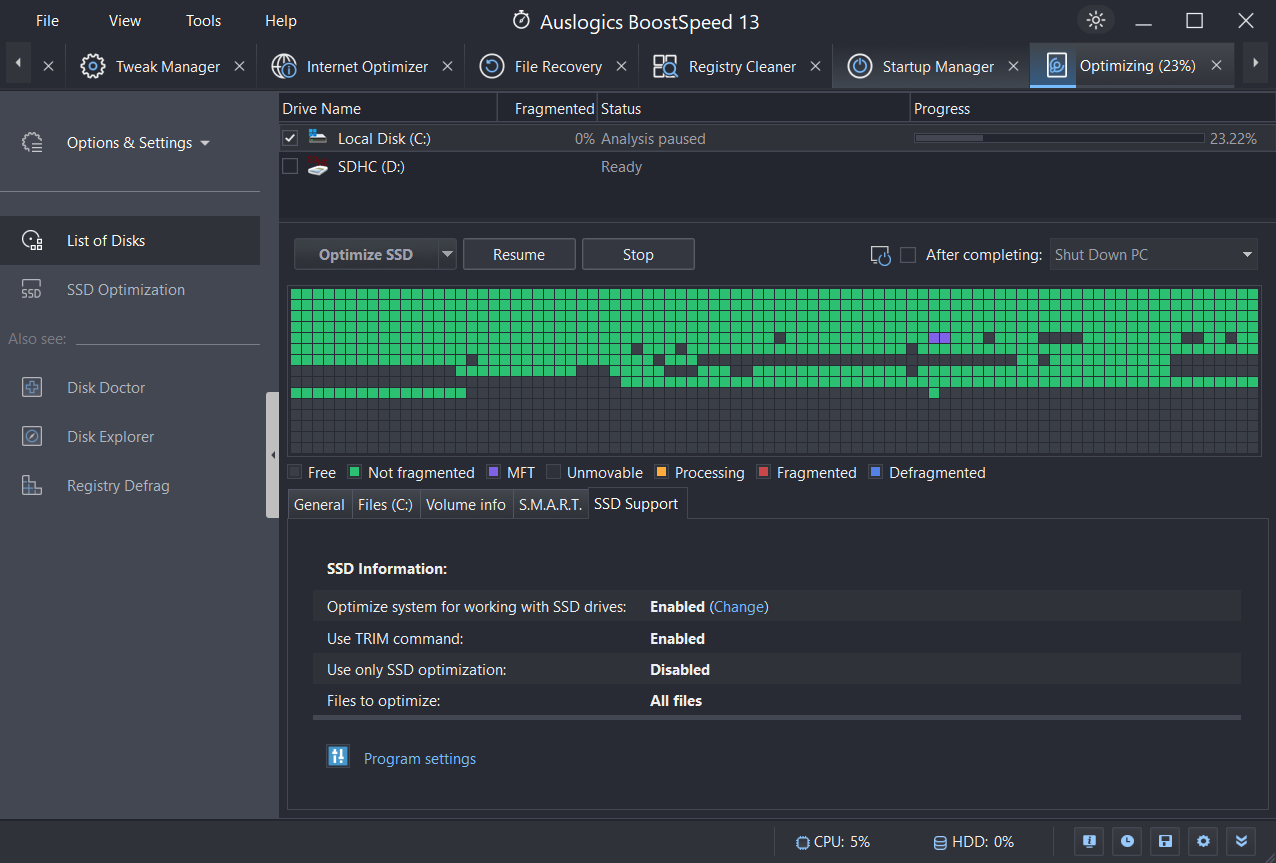Click the Resume button
Image resolution: width=1276 pixels, height=863 pixels.
point(519,255)
